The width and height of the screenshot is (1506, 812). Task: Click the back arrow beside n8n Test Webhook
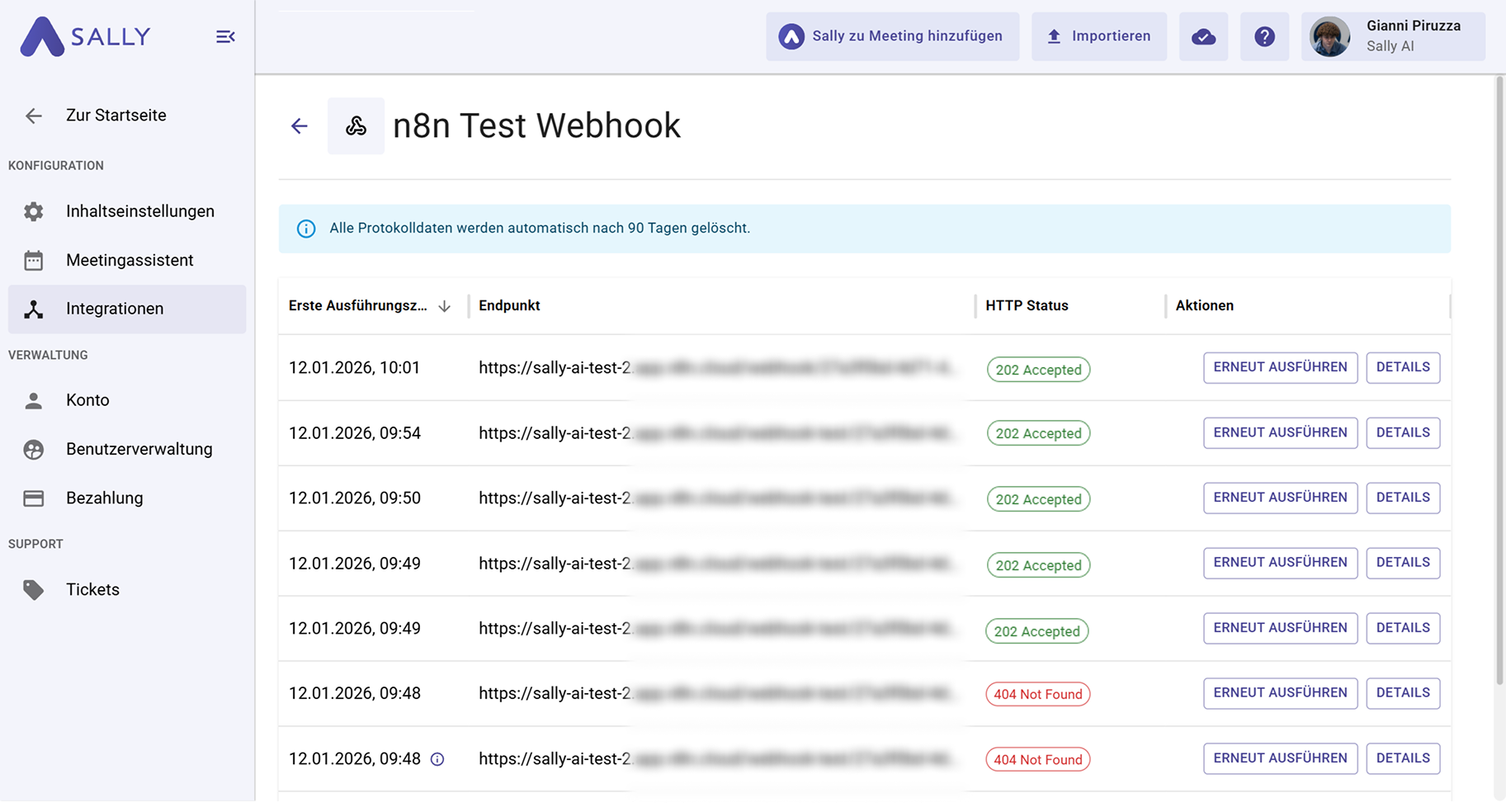[300, 126]
